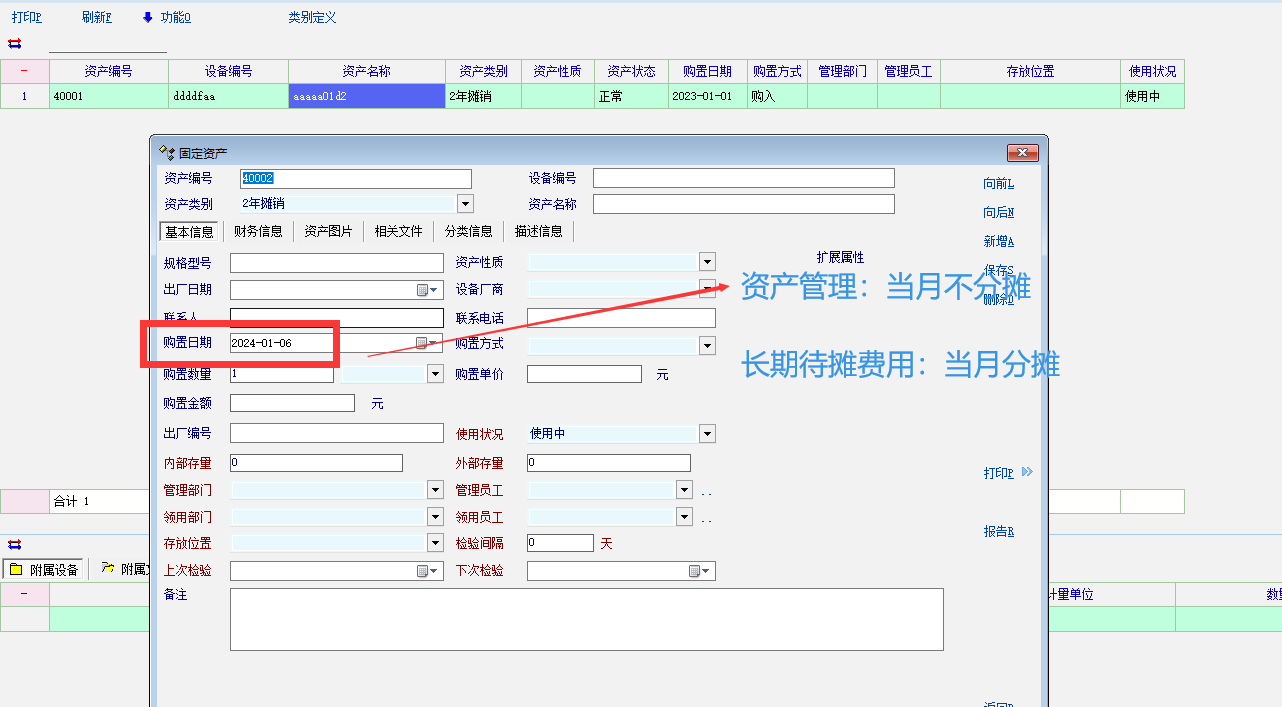Open the 附属设备 tab with folder icon
The width and height of the screenshot is (1282, 707).
[x=45, y=570]
